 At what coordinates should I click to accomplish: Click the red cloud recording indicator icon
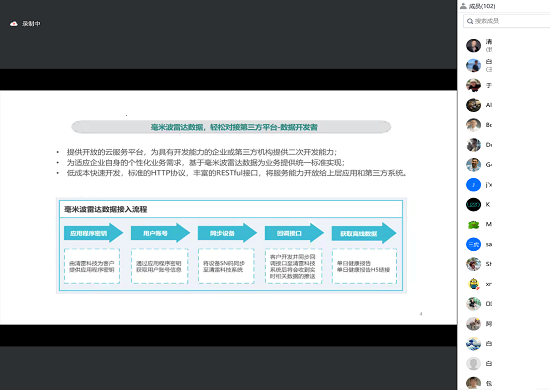(x=14, y=23)
